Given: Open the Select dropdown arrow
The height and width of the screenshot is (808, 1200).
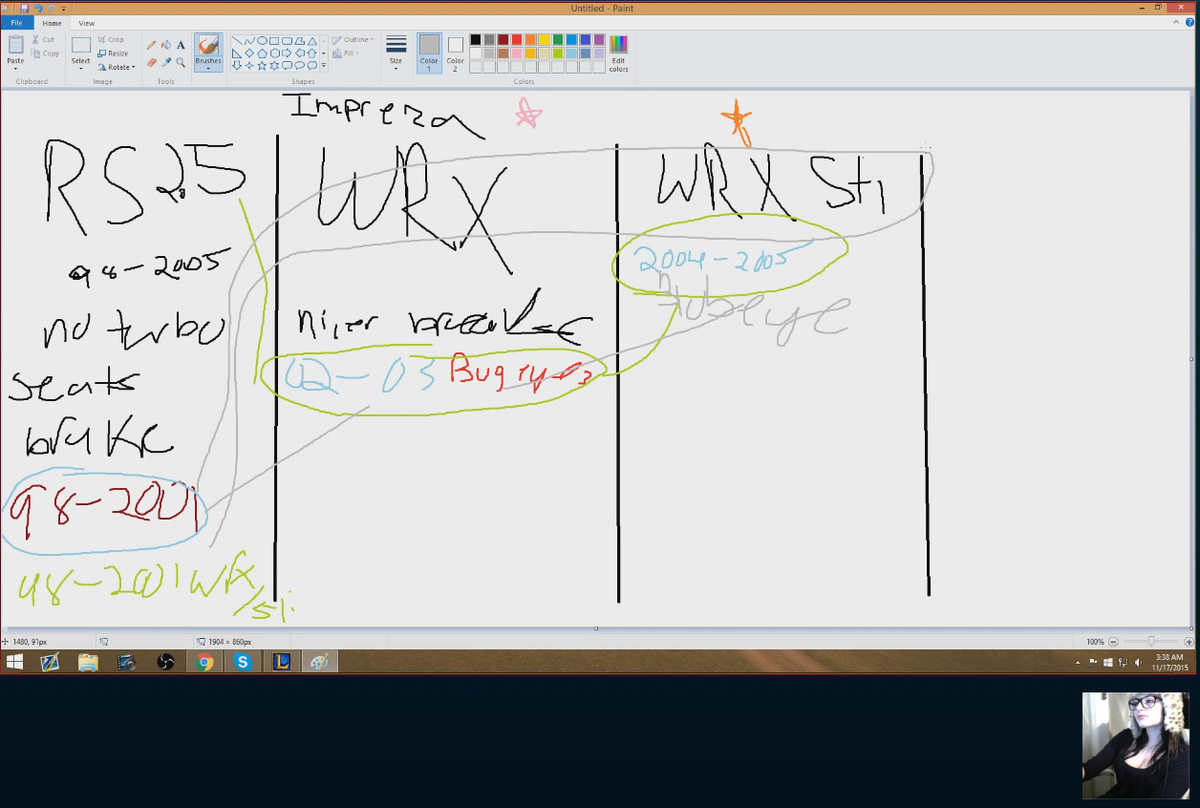Looking at the screenshot, I should pos(81,68).
